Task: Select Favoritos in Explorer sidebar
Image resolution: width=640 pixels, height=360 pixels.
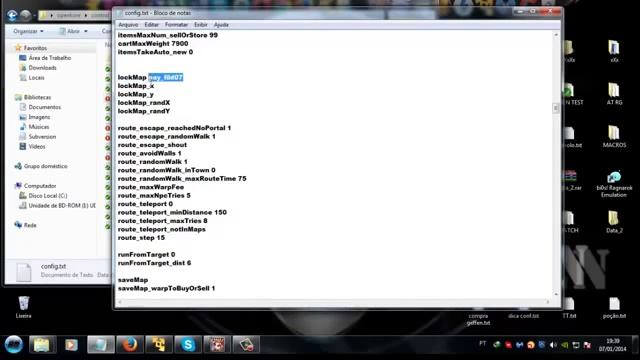Action: pyautogui.click(x=35, y=48)
